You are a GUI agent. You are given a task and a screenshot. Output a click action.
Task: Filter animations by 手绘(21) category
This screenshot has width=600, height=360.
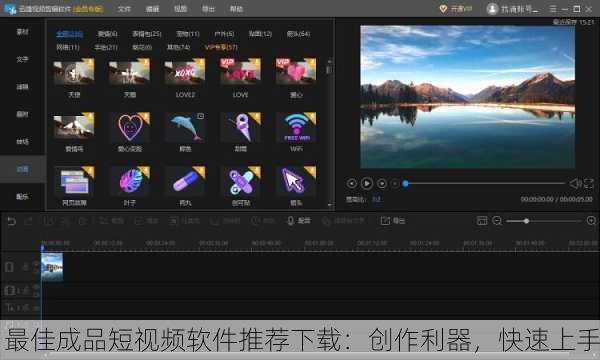click(106, 47)
